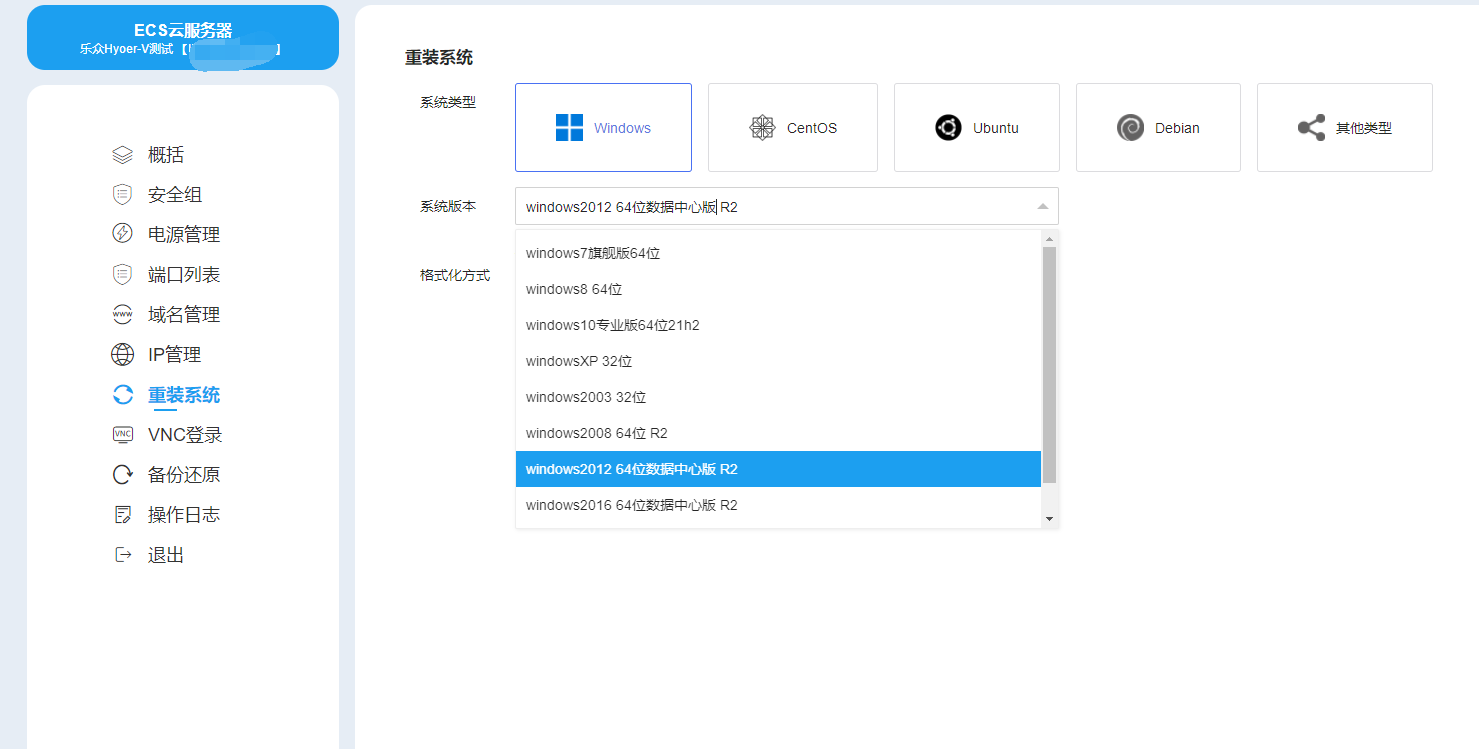This screenshot has height=749, width=1479.
Task: Click the IP管理 globe icon
Action: click(x=122, y=354)
